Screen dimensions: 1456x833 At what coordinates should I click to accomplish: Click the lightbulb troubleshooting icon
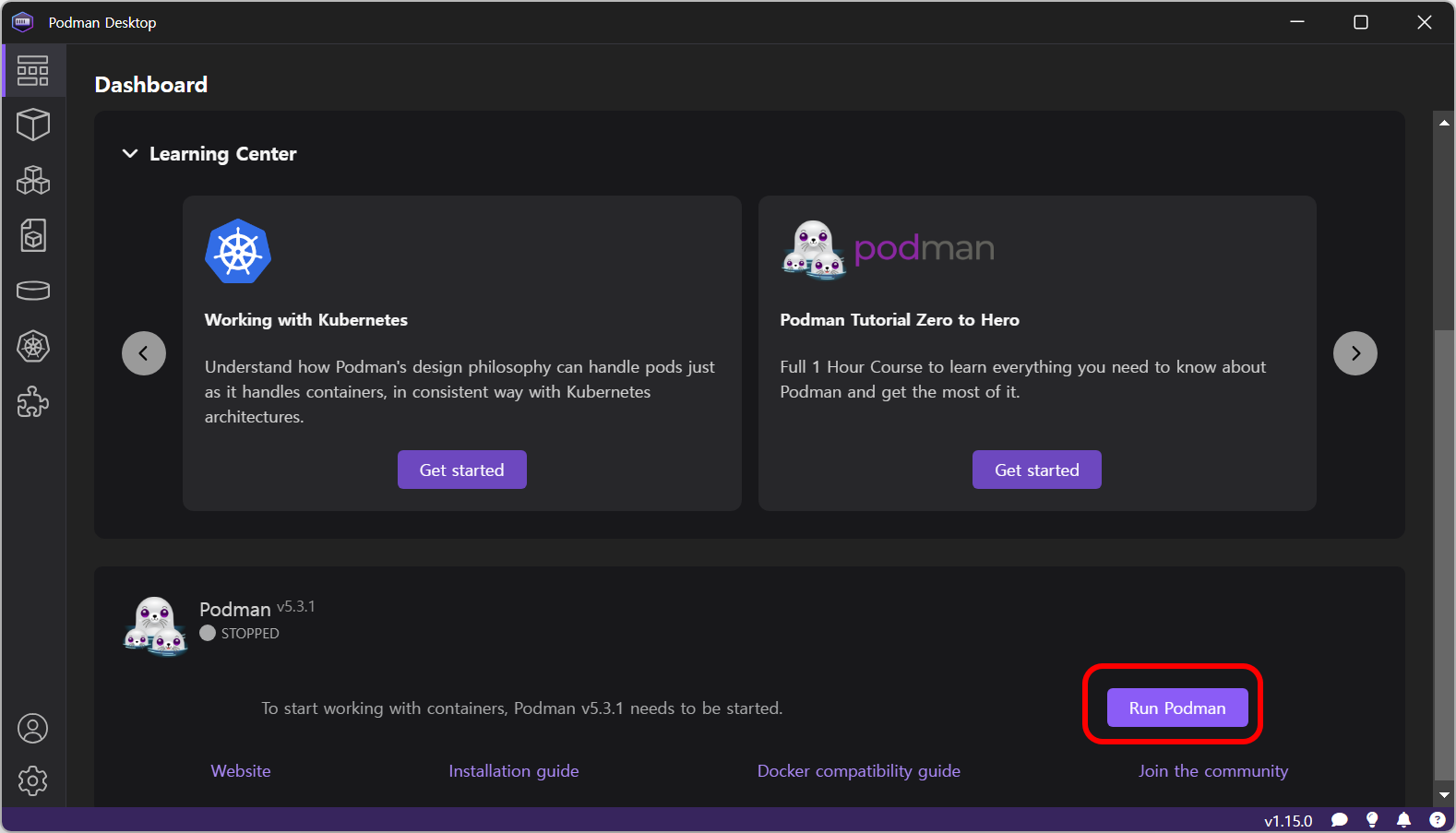pos(1372,819)
